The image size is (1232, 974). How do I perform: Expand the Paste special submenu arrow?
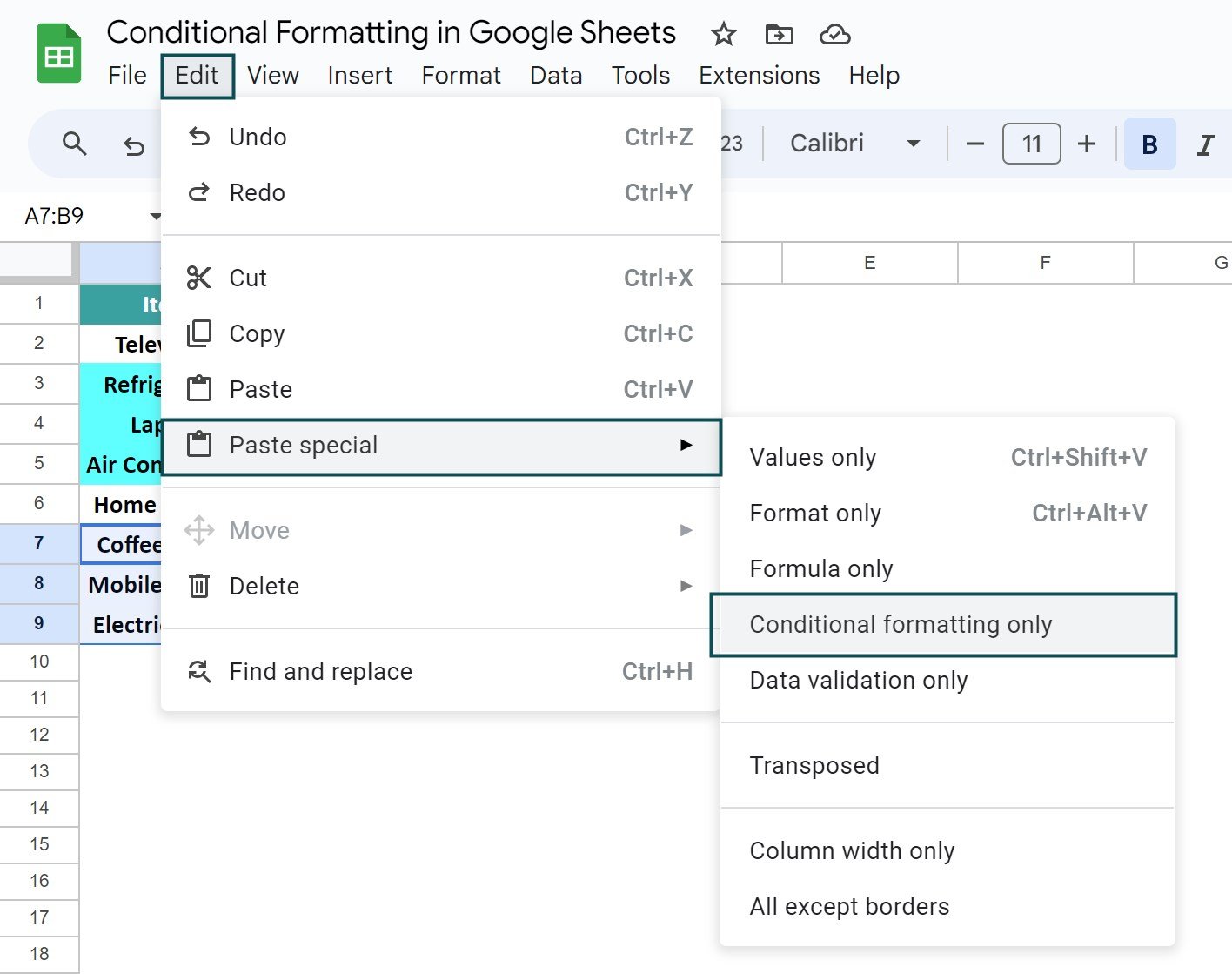[x=686, y=445]
